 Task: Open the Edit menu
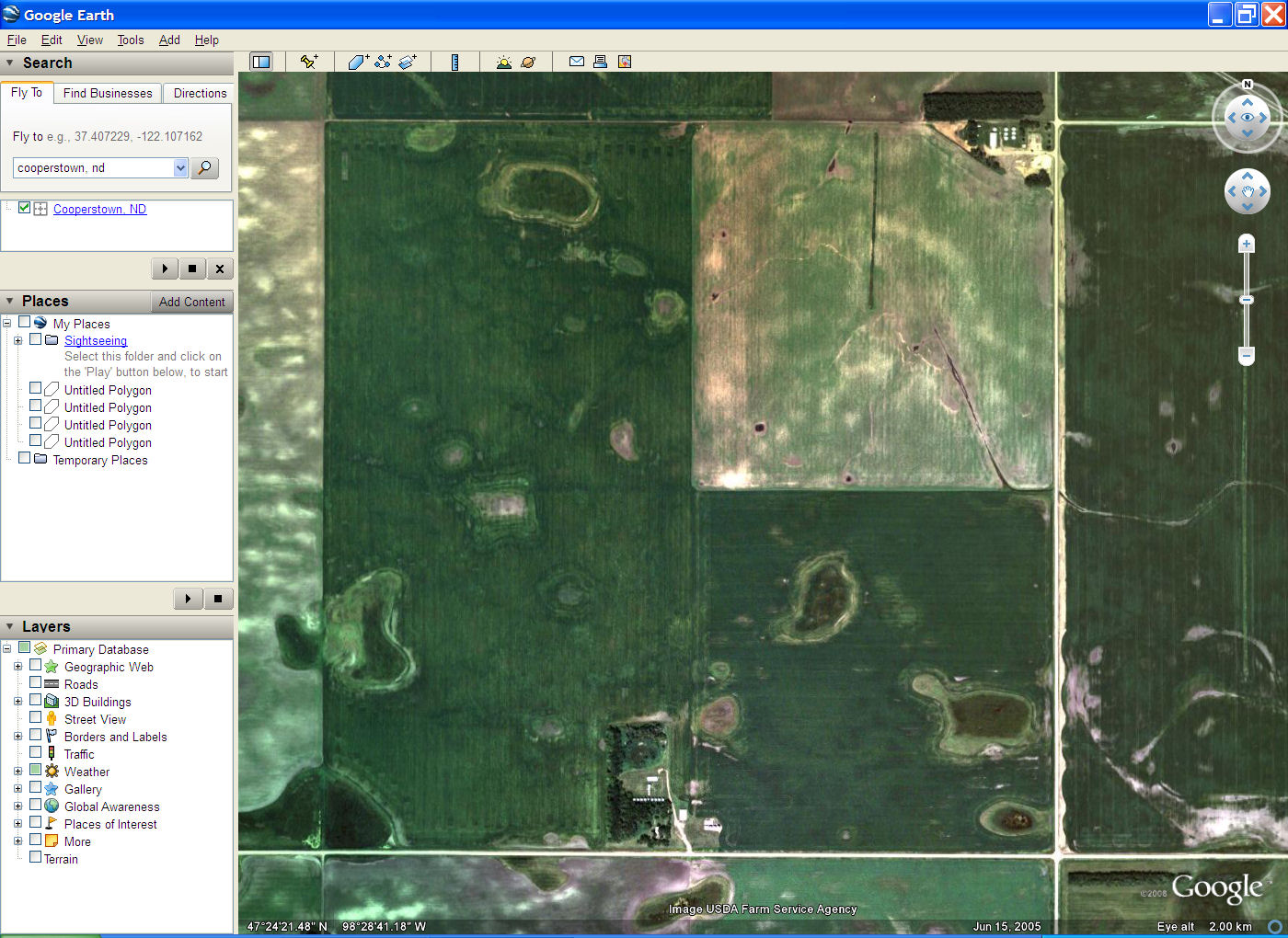pos(52,40)
